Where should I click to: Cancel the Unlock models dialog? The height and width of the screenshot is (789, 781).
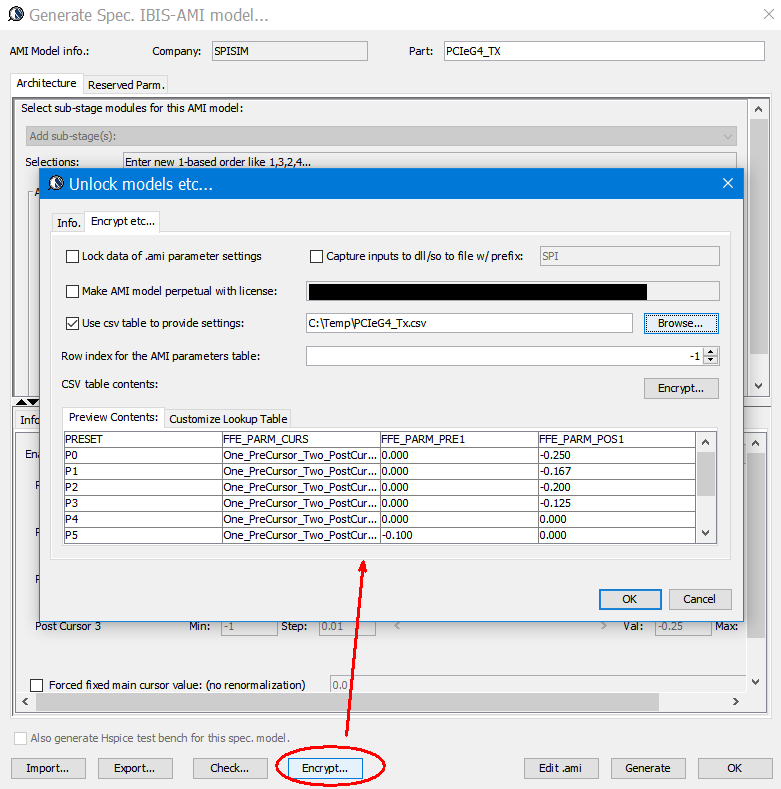[699, 599]
